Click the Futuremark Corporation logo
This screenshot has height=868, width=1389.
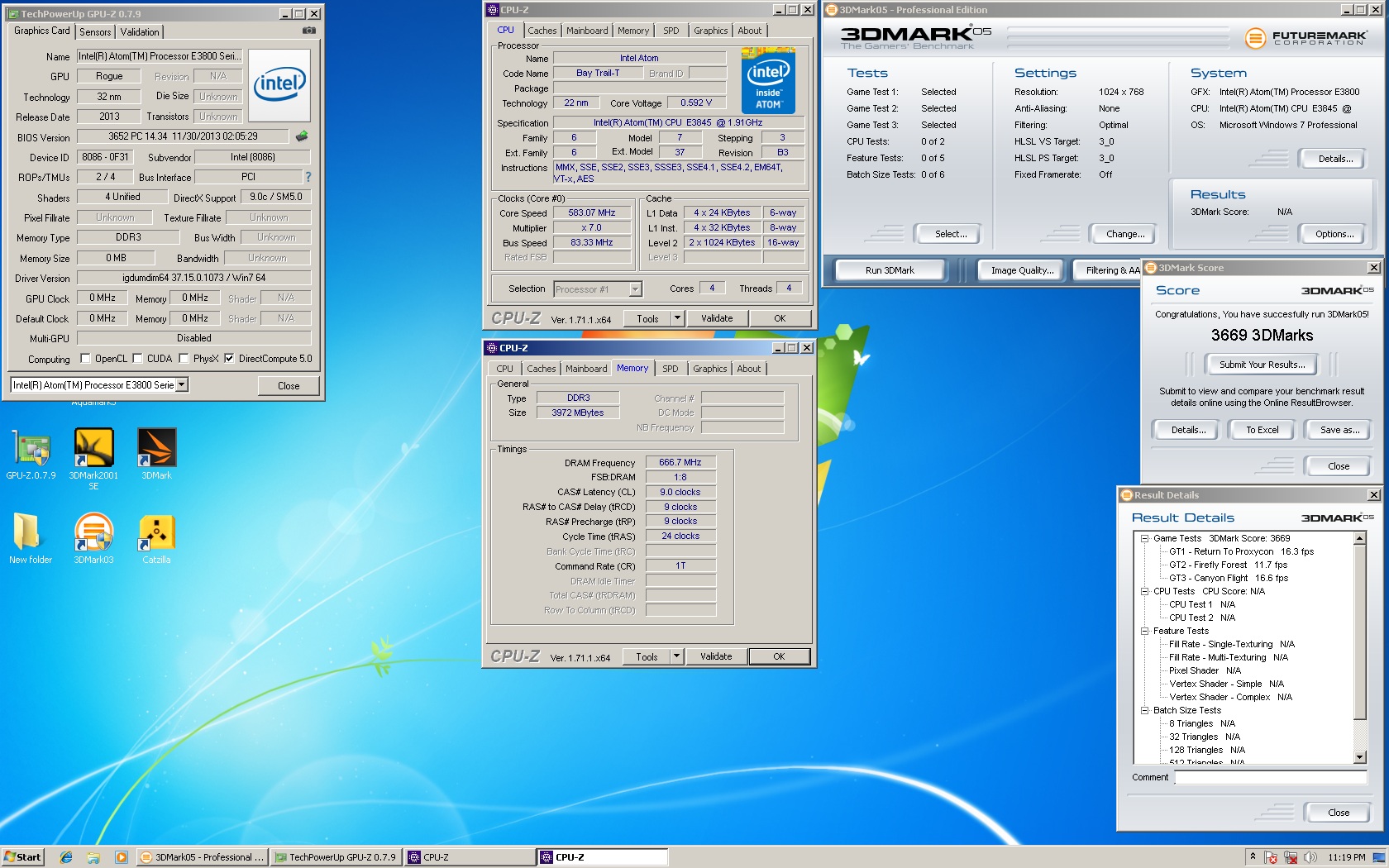(x=1305, y=38)
